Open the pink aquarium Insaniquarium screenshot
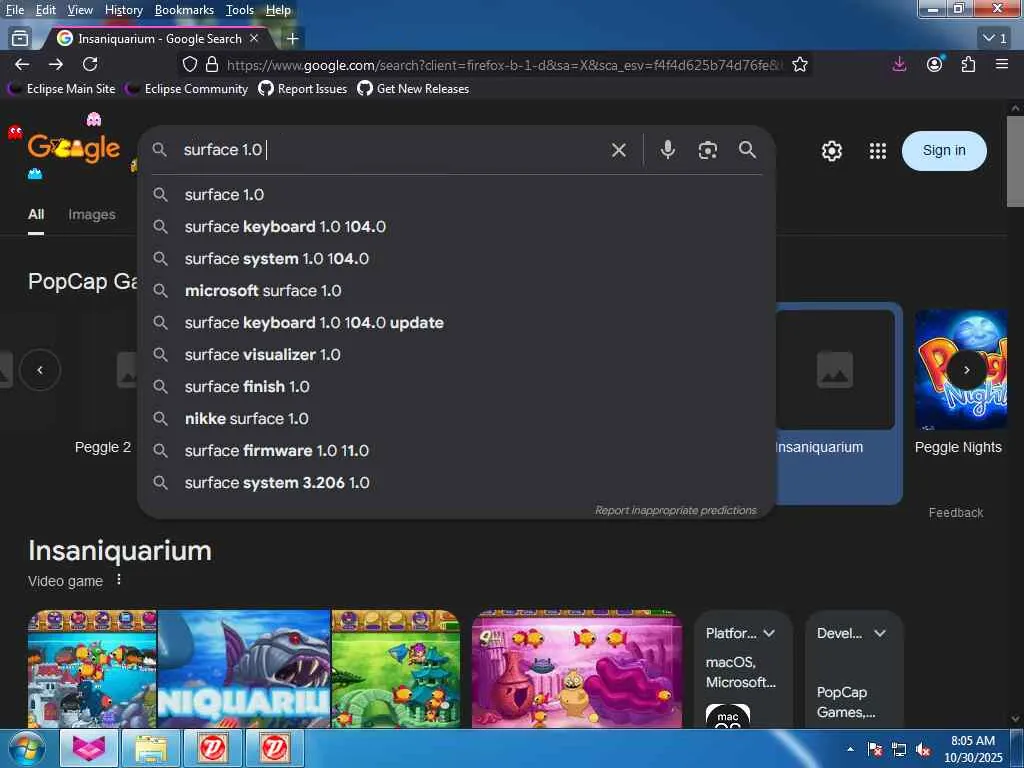The image size is (1024, 768). click(577, 669)
